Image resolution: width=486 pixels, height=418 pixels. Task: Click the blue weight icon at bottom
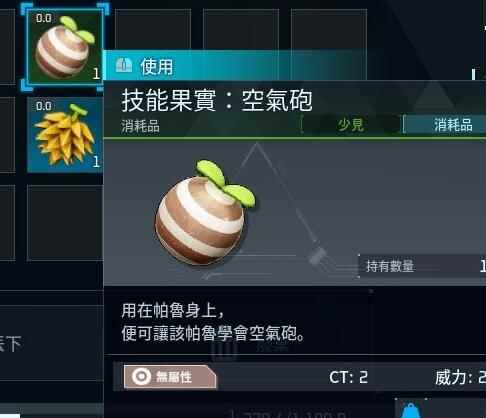point(411,410)
